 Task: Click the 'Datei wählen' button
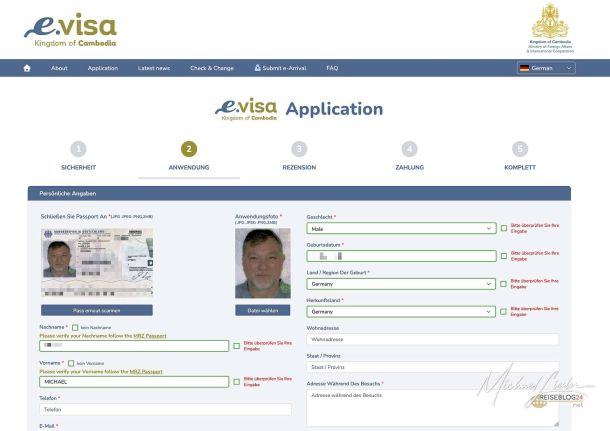pyautogui.click(x=262, y=310)
